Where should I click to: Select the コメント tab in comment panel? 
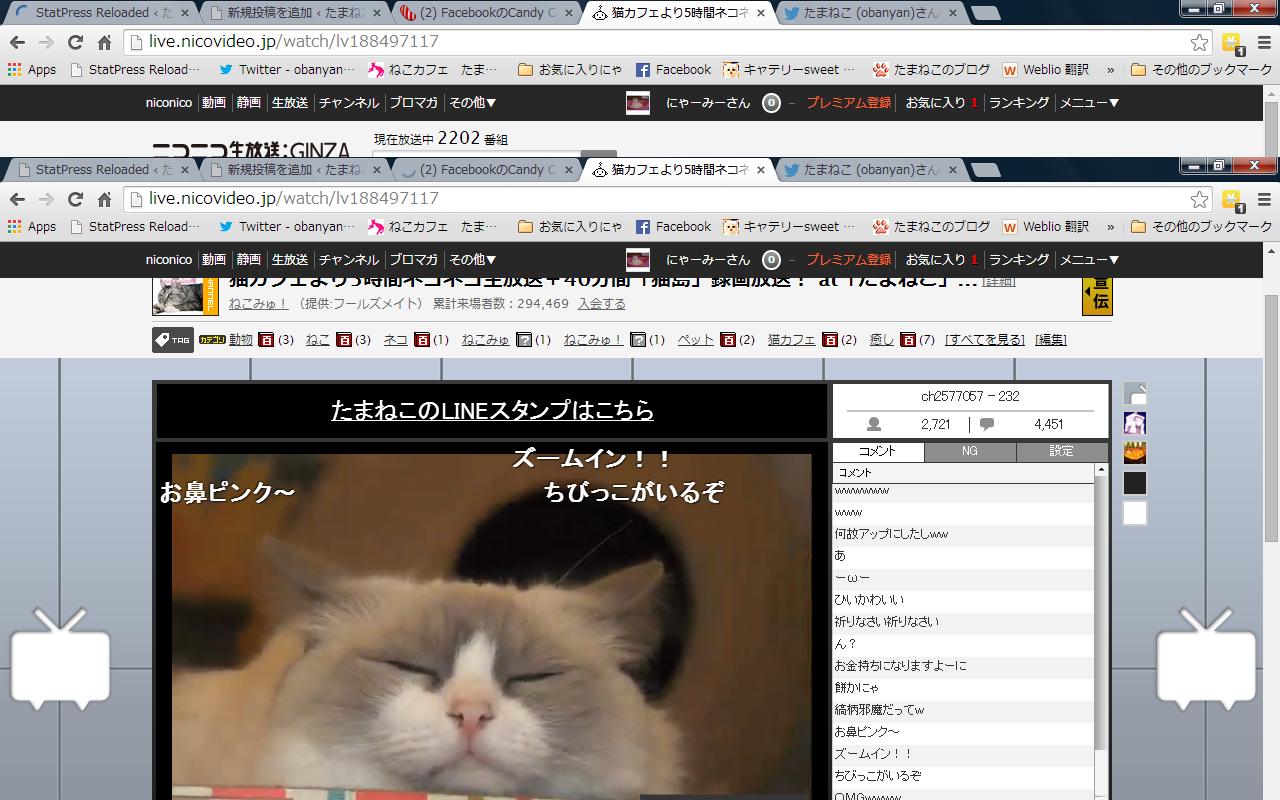click(878, 452)
